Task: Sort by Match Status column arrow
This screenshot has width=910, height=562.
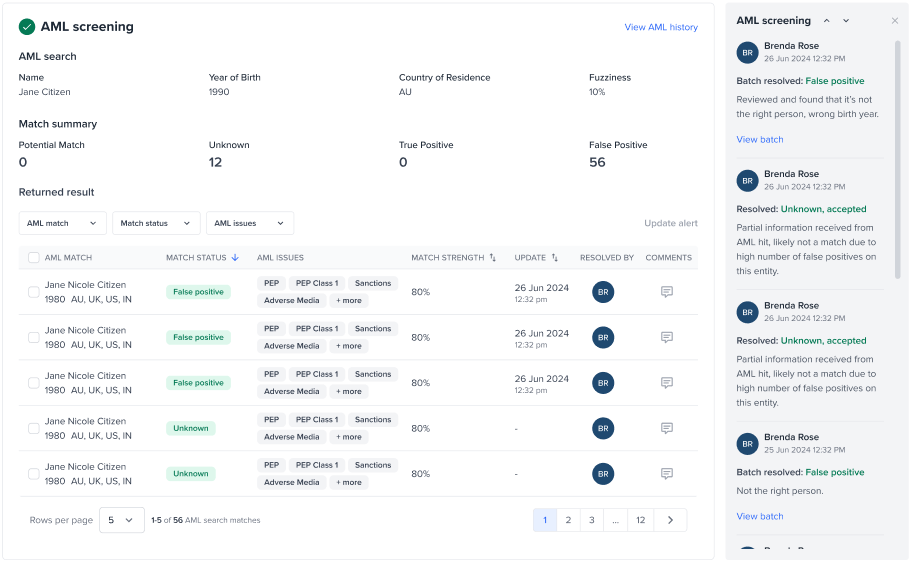Action: [235, 258]
